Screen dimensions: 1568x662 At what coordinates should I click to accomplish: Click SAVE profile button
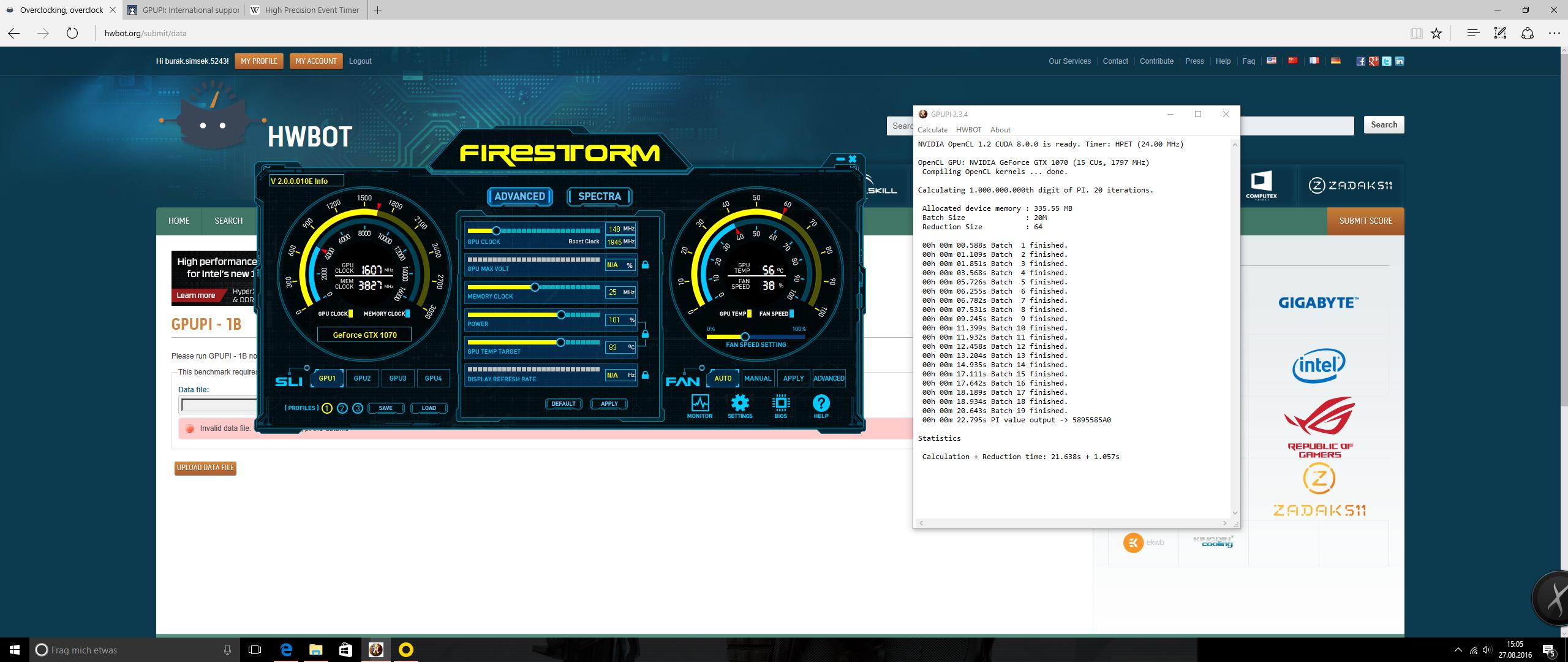point(386,408)
